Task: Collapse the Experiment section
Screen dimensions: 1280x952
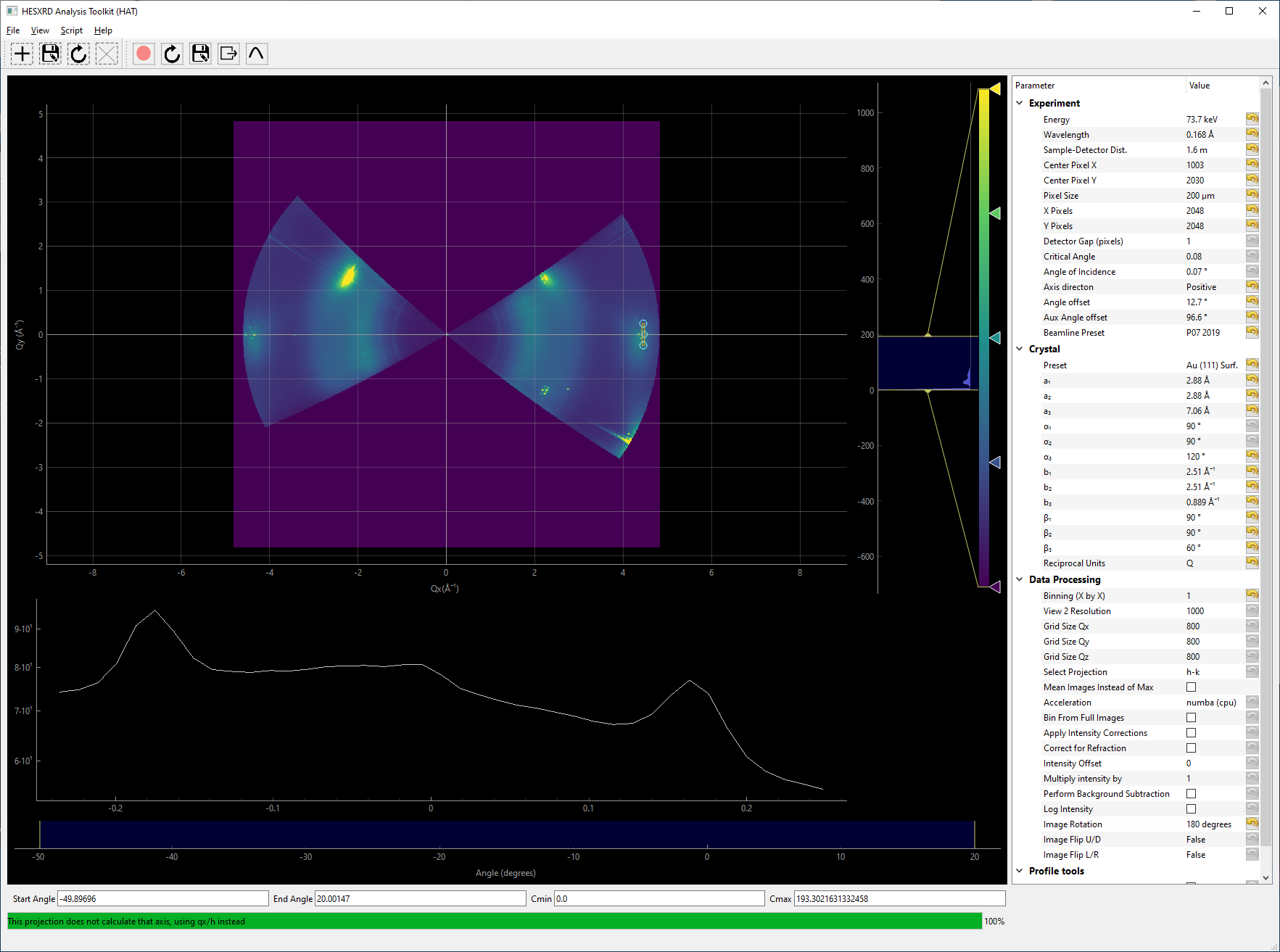Action: [x=1020, y=103]
